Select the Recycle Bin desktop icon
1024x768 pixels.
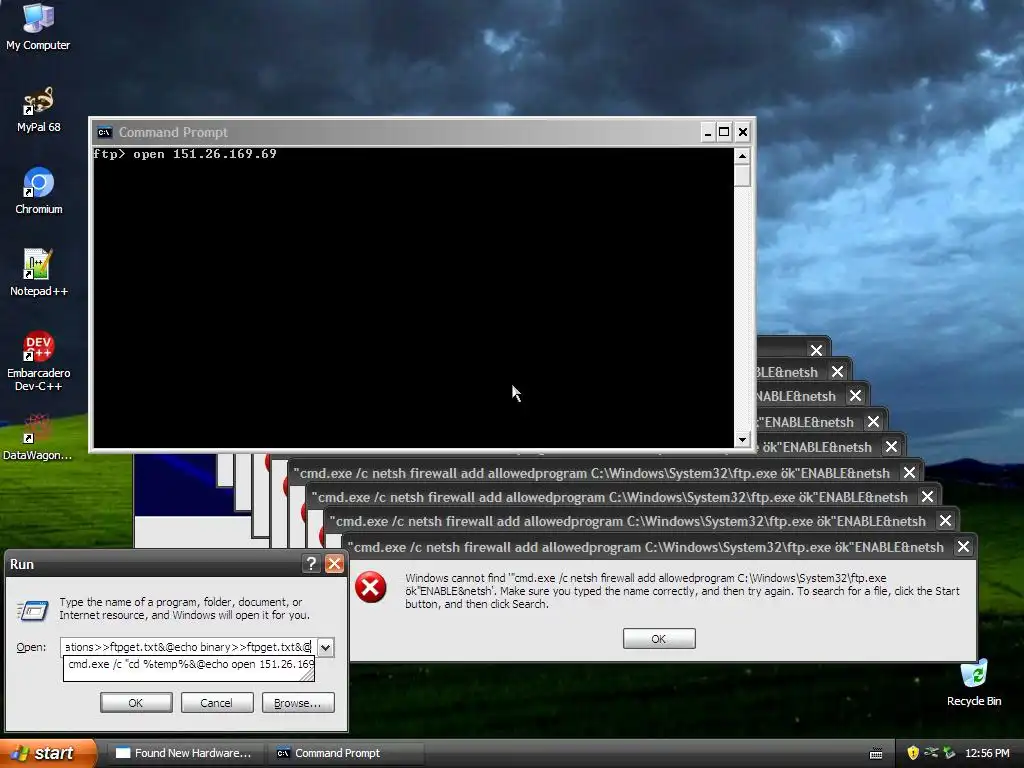click(x=974, y=683)
